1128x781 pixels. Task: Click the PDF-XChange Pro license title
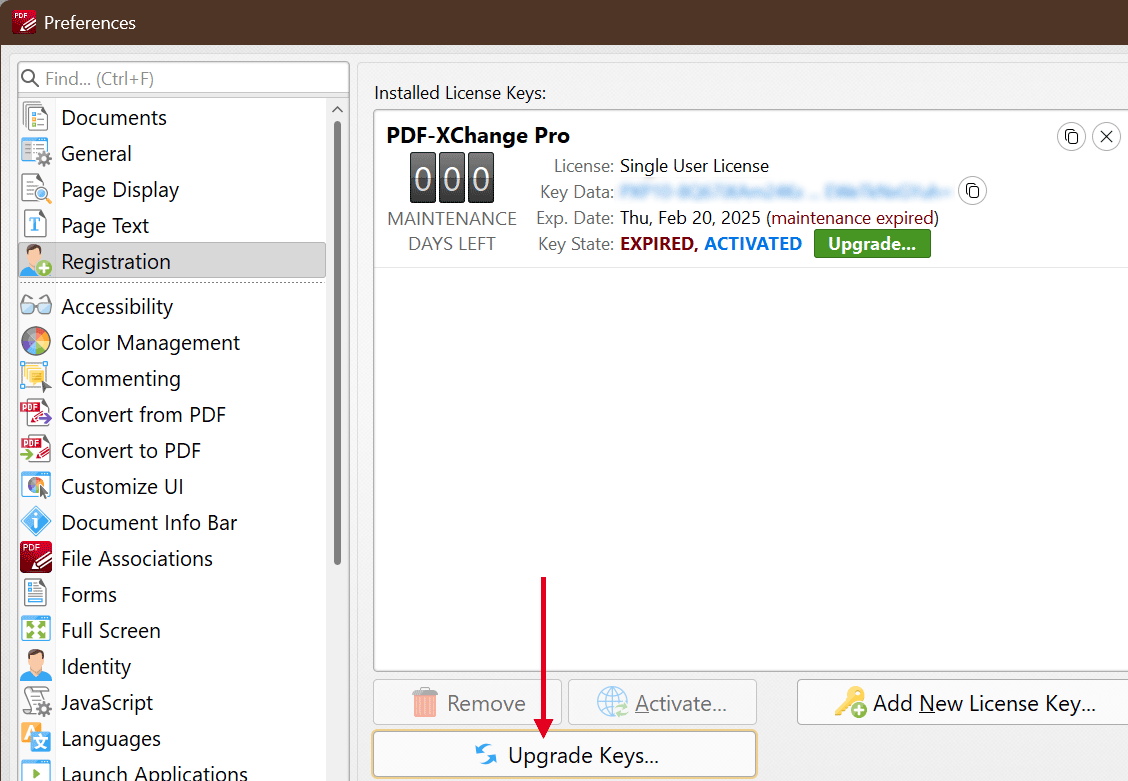(478, 135)
